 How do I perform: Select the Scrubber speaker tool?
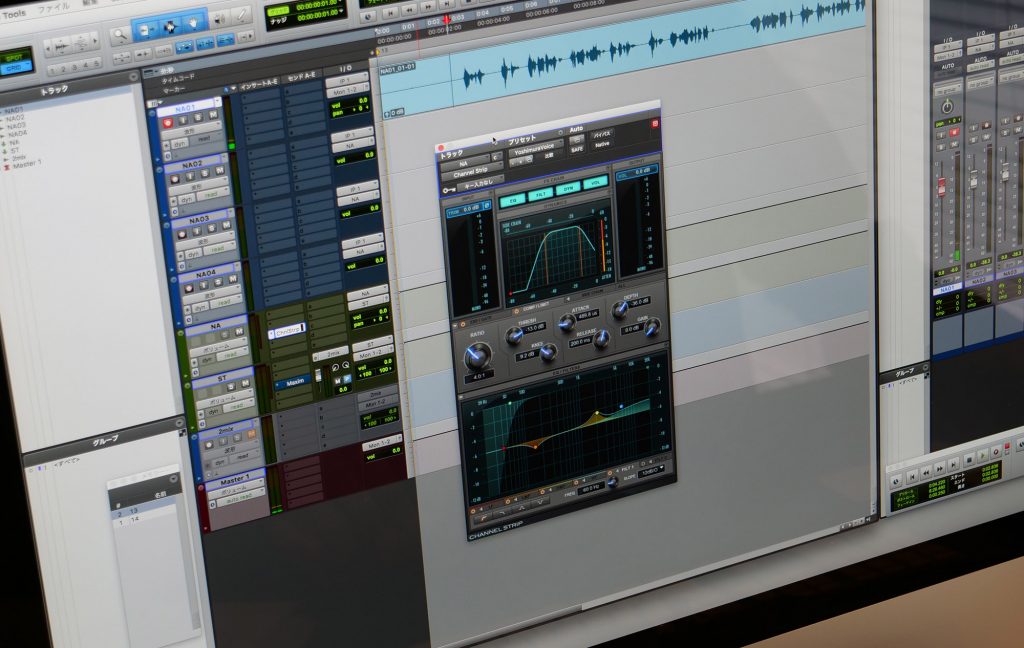tap(219, 19)
